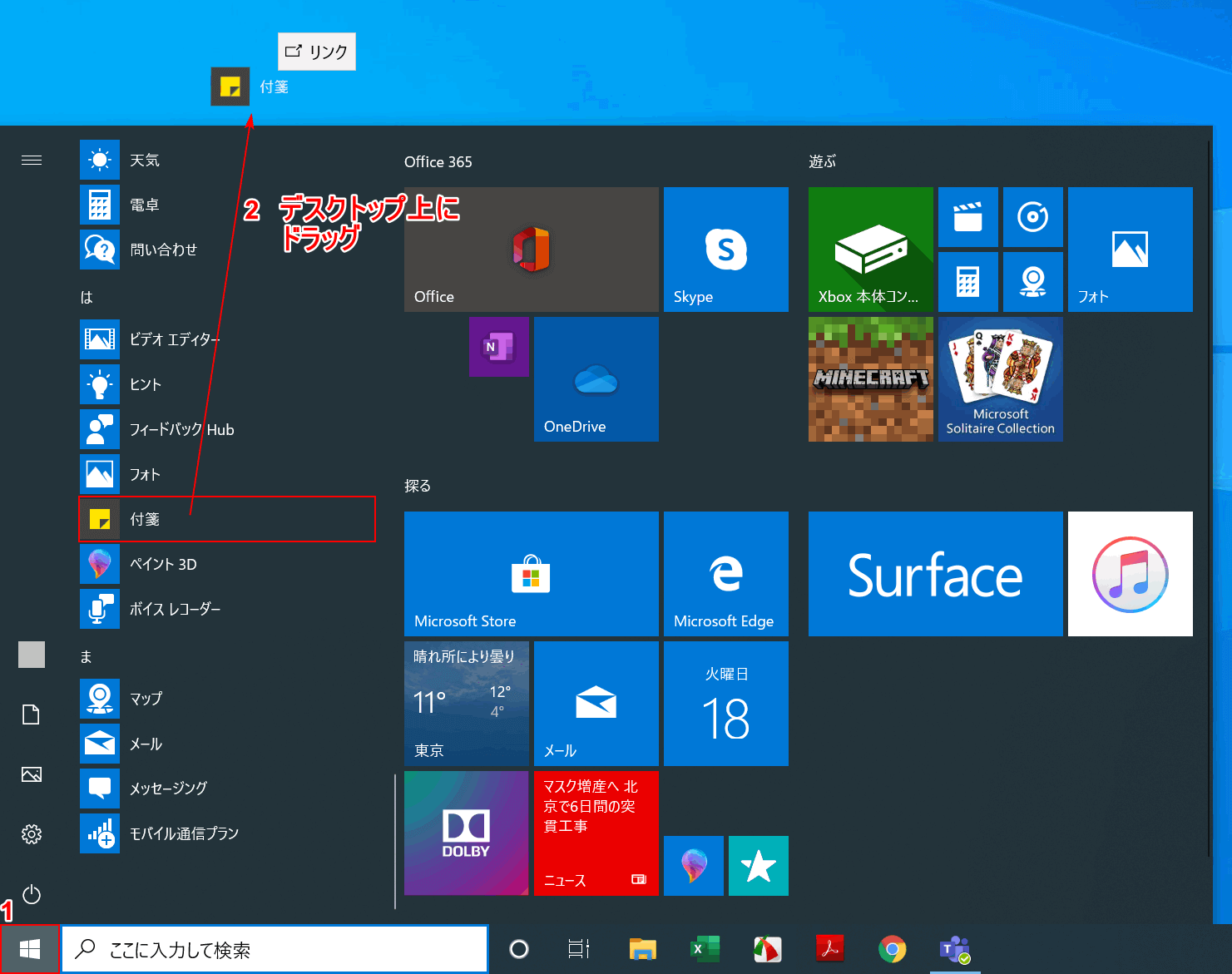This screenshot has width=1232, height=974.
Task: Launch ペイント 3D from app list
Action: pyautogui.click(x=227, y=564)
